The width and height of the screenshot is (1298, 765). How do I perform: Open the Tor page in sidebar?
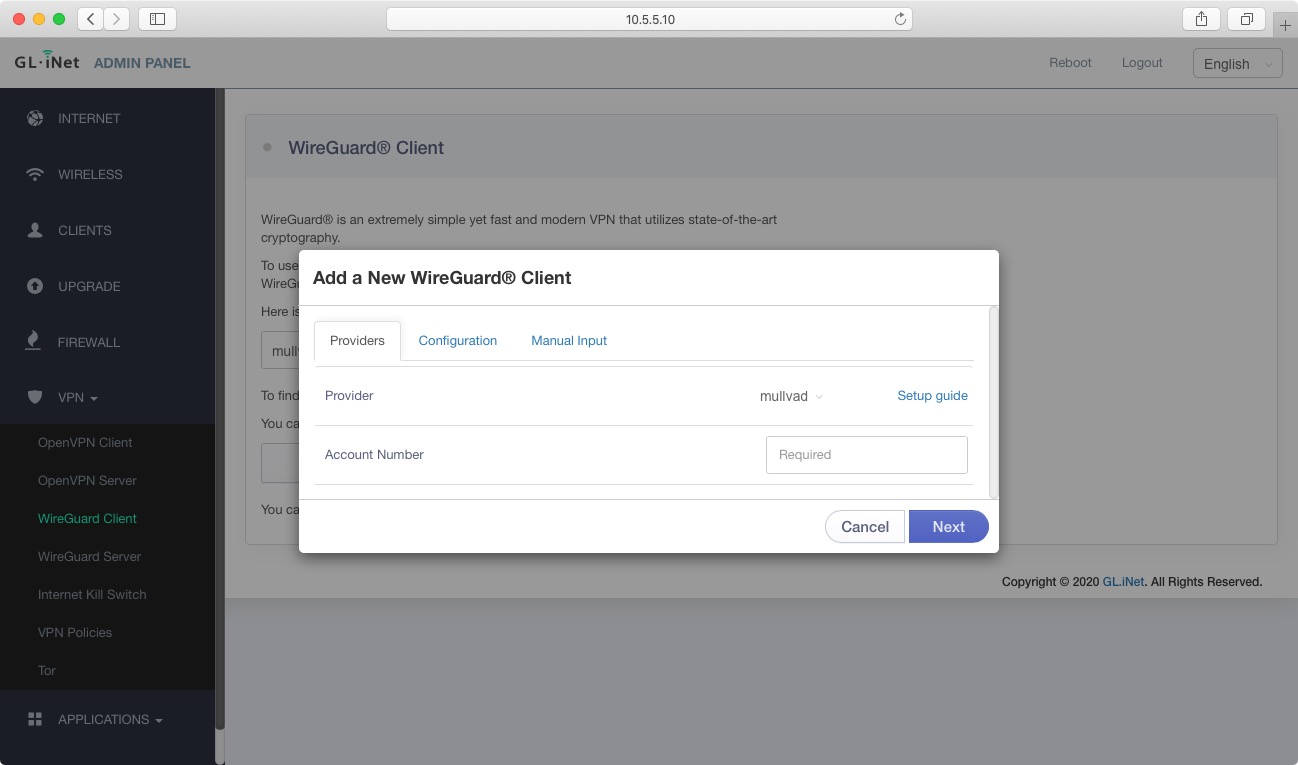(47, 670)
